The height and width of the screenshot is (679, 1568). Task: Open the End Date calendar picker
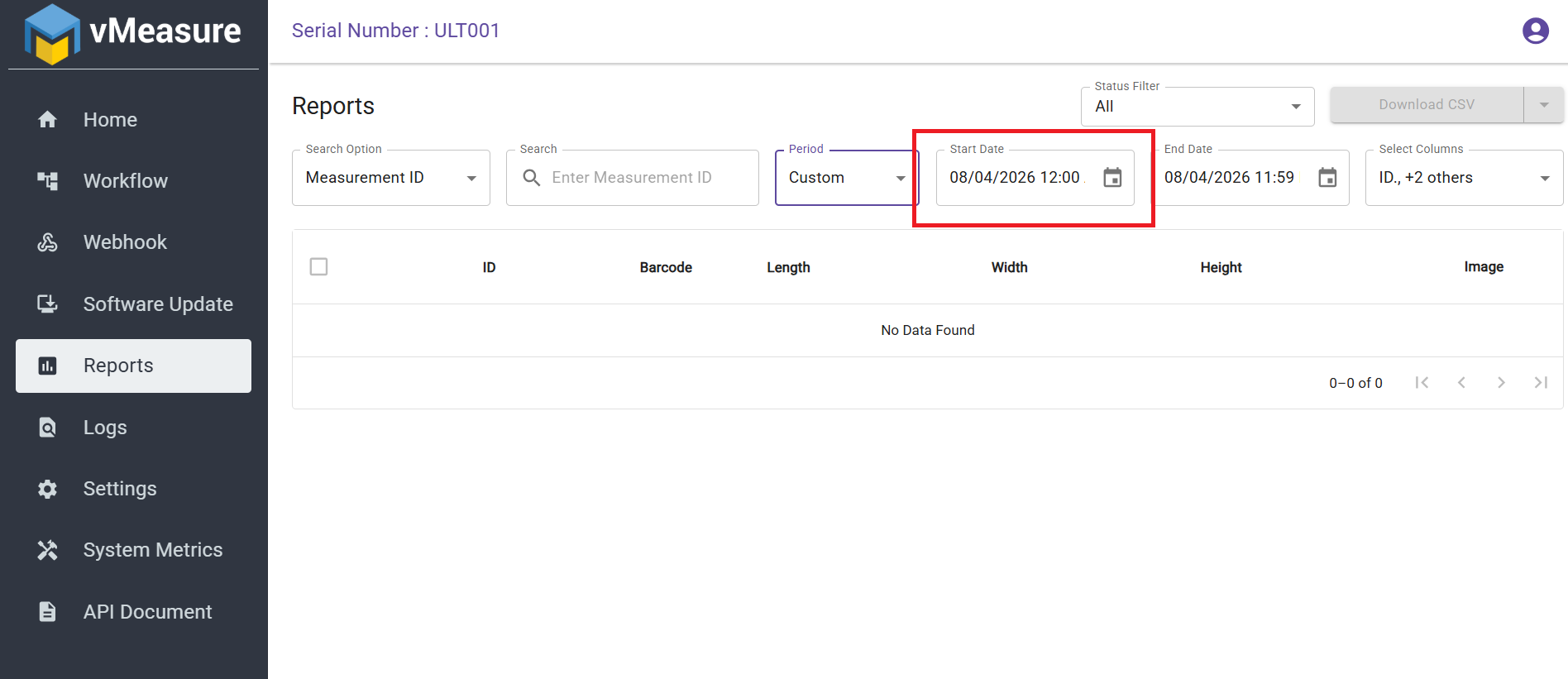coord(1327,177)
